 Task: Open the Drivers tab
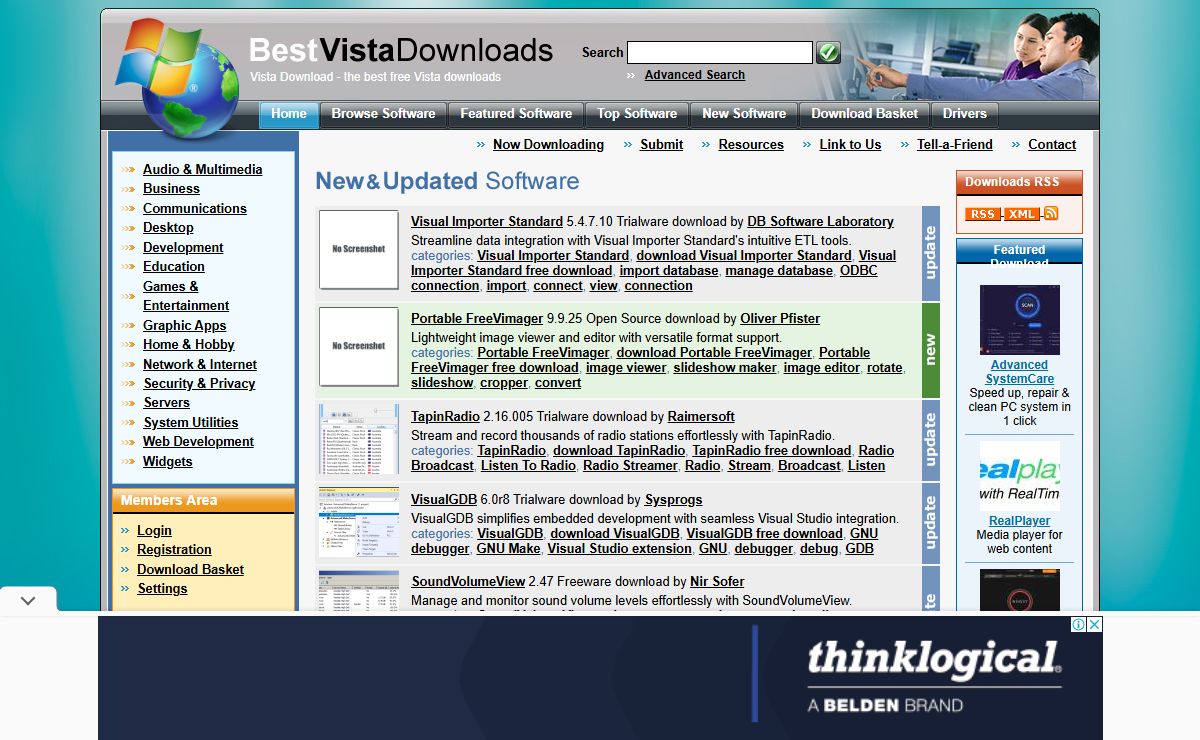[x=965, y=114]
